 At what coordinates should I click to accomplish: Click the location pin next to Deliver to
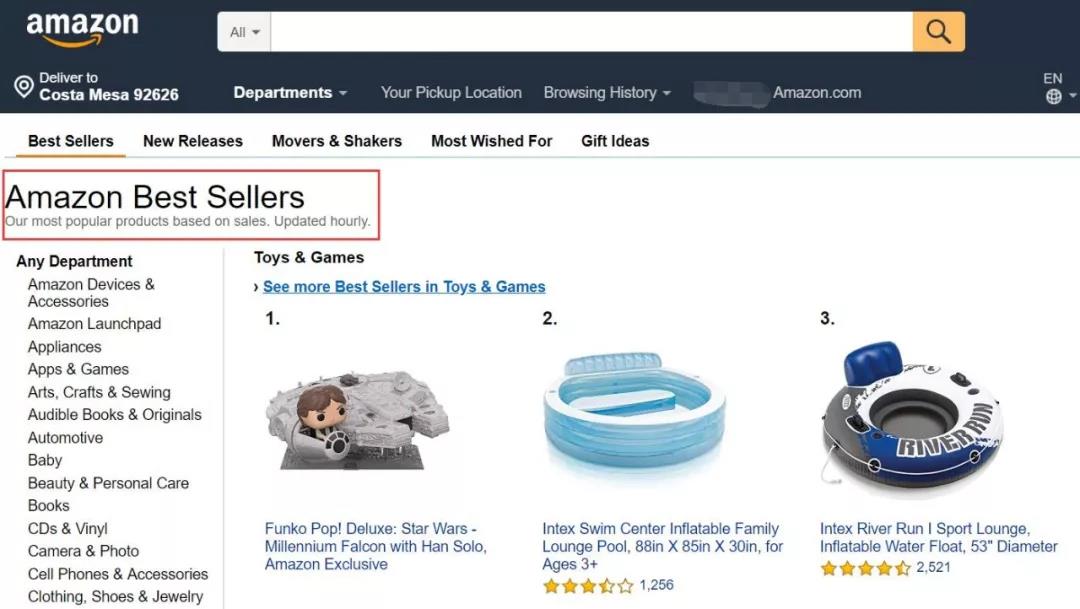[x=24, y=87]
